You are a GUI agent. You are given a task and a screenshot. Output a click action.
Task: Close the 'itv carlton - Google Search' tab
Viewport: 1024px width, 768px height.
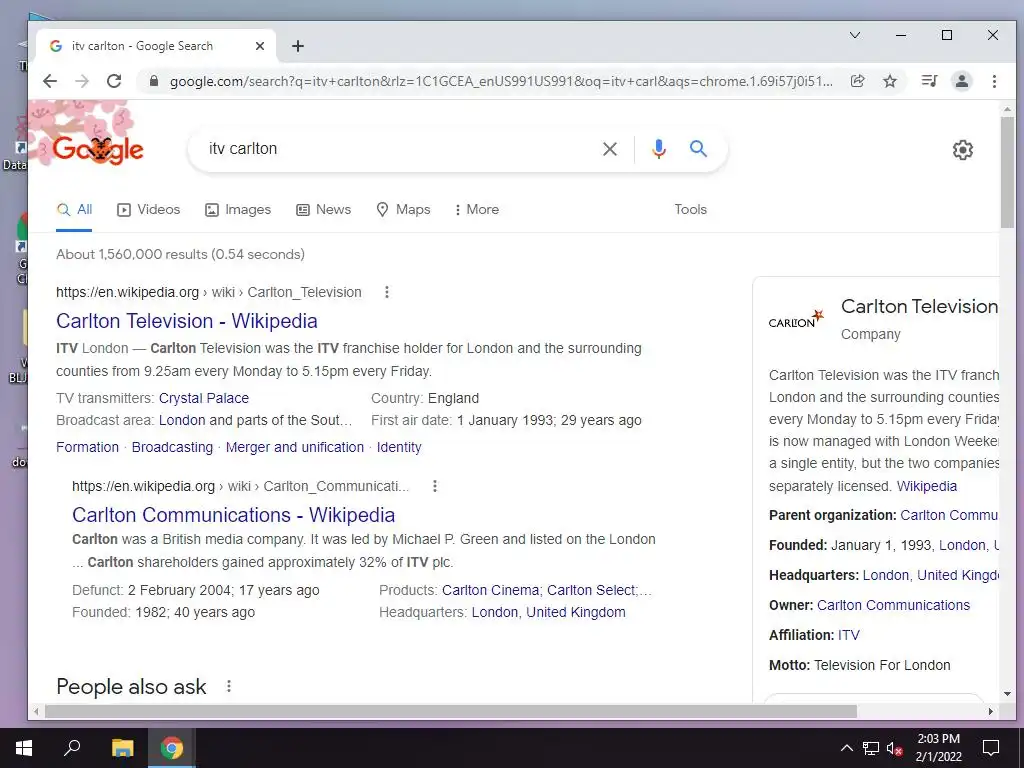(x=259, y=46)
